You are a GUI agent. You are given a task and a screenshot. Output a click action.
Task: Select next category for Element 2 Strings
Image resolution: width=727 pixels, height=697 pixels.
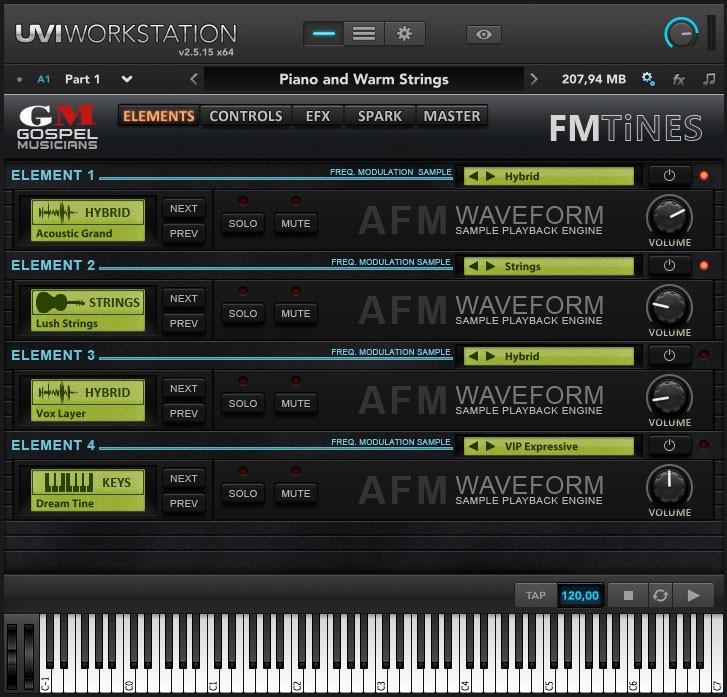coord(490,266)
